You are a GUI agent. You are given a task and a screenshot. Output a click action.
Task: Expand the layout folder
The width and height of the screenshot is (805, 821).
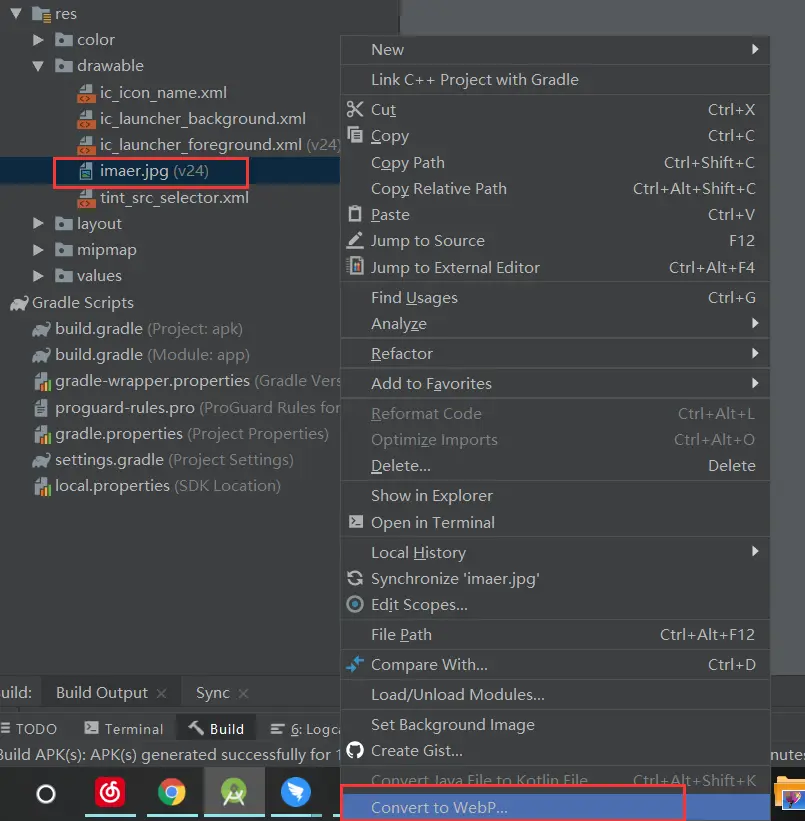pyautogui.click(x=38, y=224)
